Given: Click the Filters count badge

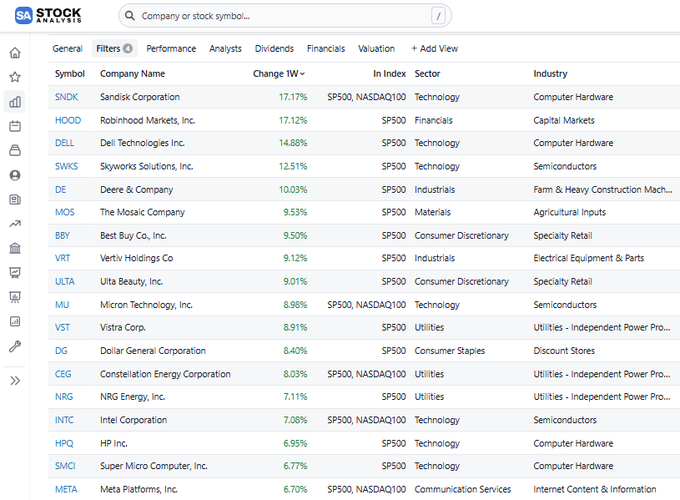Looking at the screenshot, I should point(128,48).
